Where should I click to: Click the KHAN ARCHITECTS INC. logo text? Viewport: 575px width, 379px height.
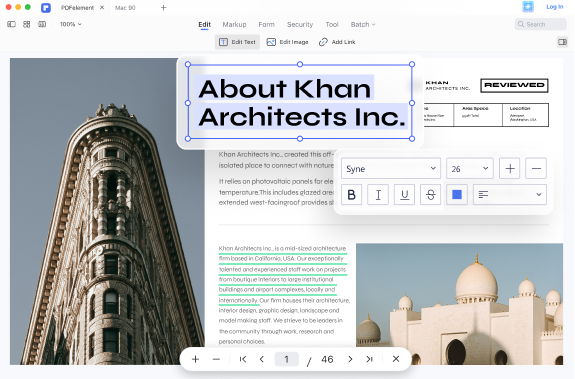pos(447,85)
